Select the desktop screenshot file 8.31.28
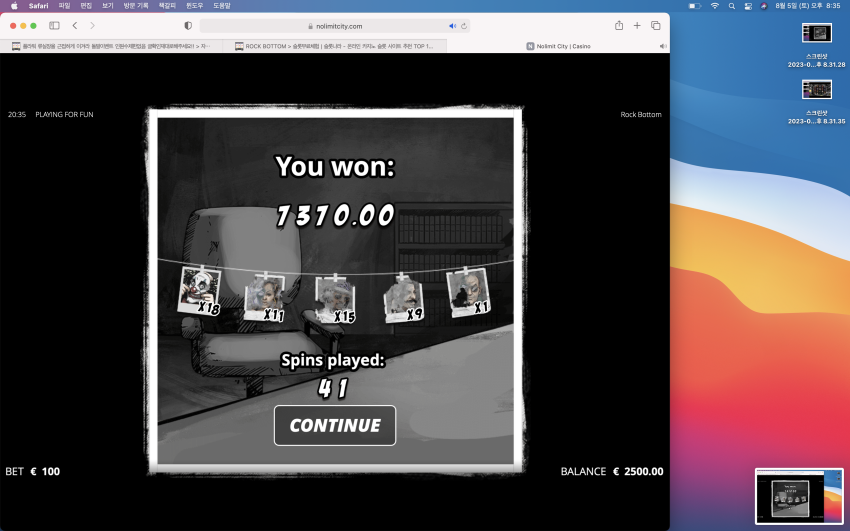Image resolution: width=850 pixels, height=531 pixels. point(816,45)
